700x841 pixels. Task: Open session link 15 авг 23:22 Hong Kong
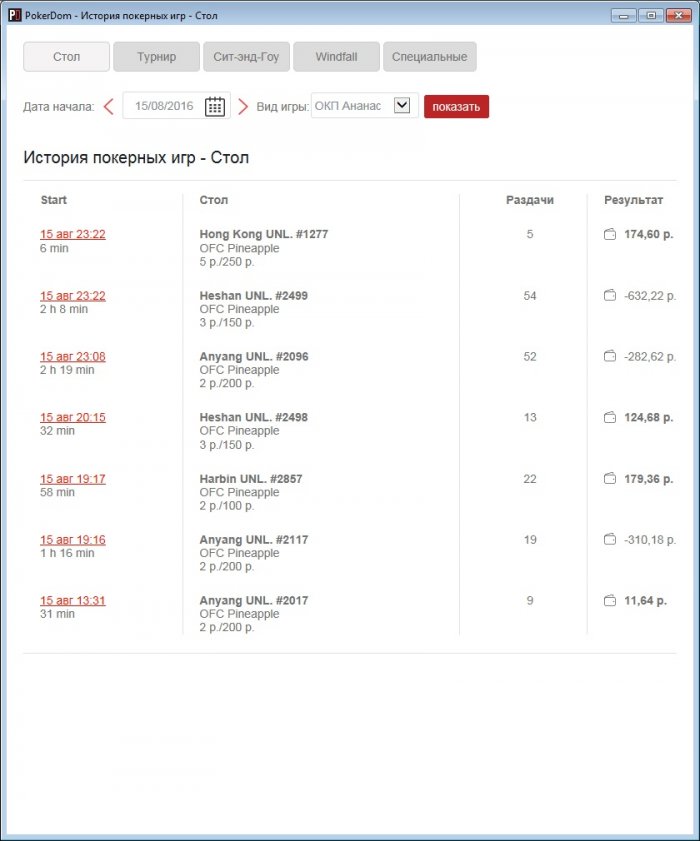(73, 234)
